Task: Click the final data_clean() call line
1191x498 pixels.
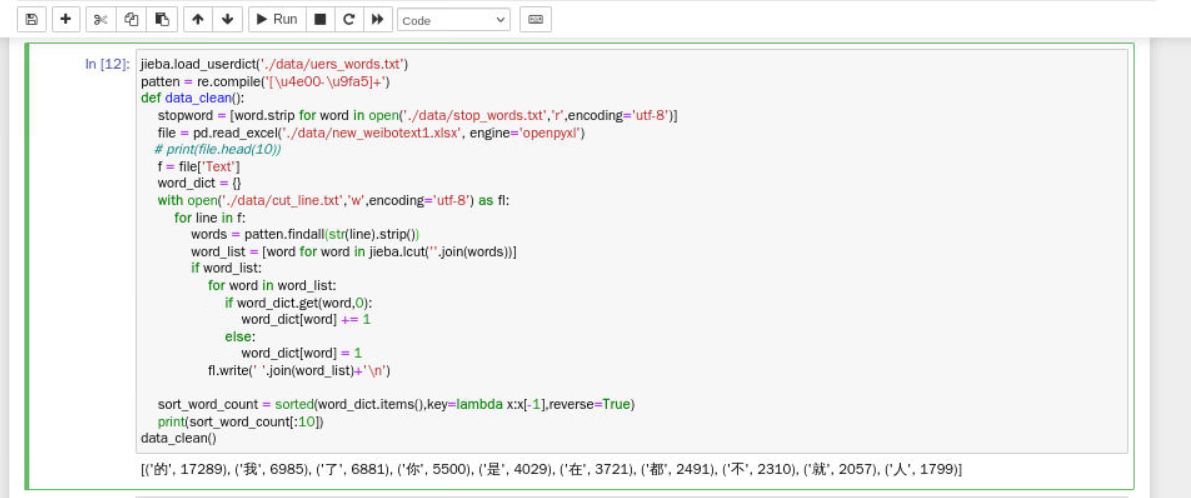Action: (178, 438)
